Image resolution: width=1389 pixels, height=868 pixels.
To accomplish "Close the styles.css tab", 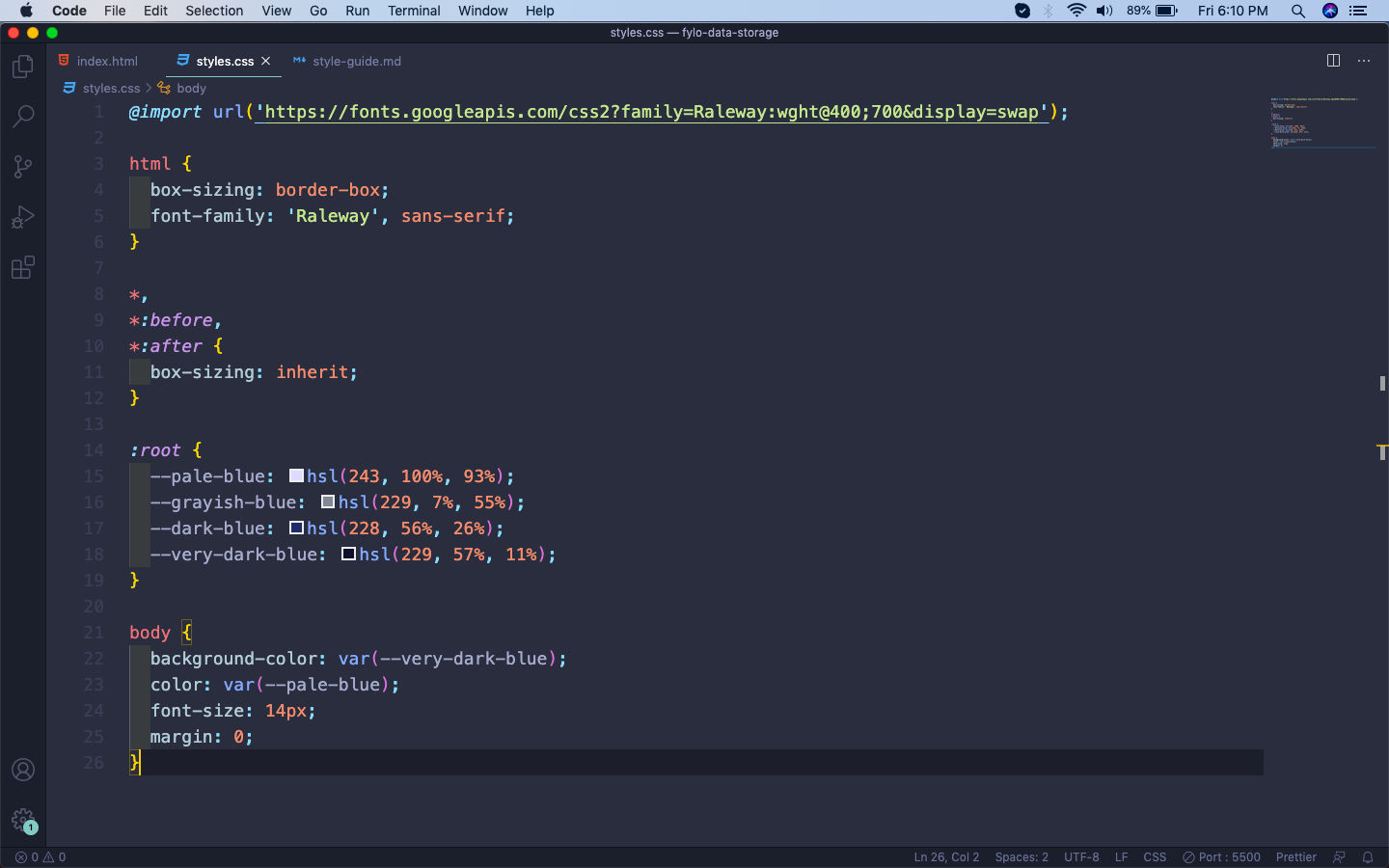I will tap(266, 61).
